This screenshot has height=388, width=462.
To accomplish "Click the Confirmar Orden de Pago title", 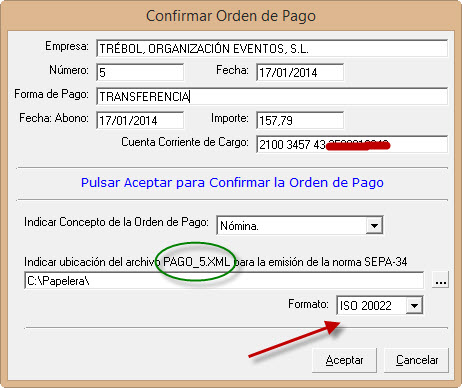I will [231, 16].
